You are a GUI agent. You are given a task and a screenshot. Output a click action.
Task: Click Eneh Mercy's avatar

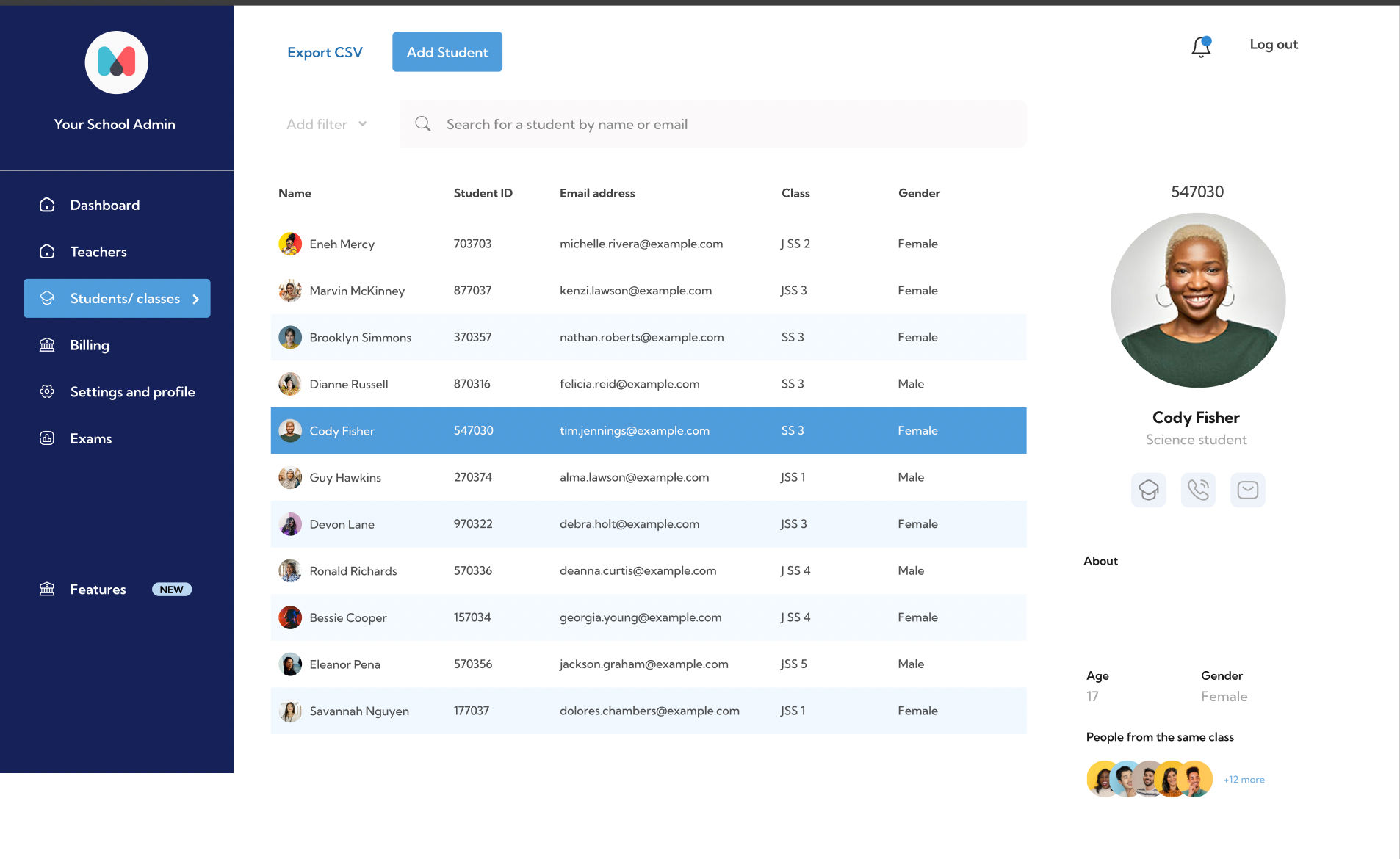[290, 244]
